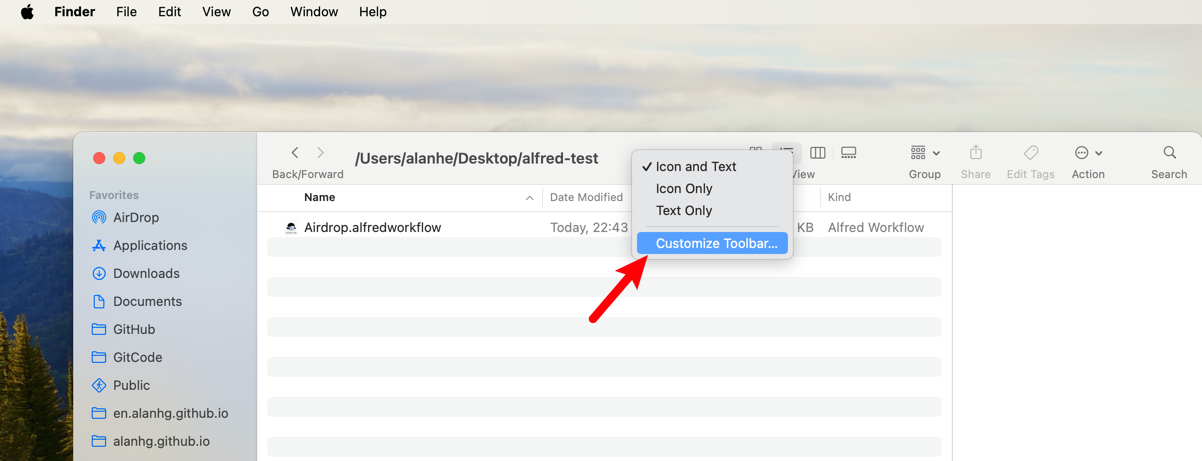
Task: Toggle sort order arrow in Name column
Action: [530, 198]
